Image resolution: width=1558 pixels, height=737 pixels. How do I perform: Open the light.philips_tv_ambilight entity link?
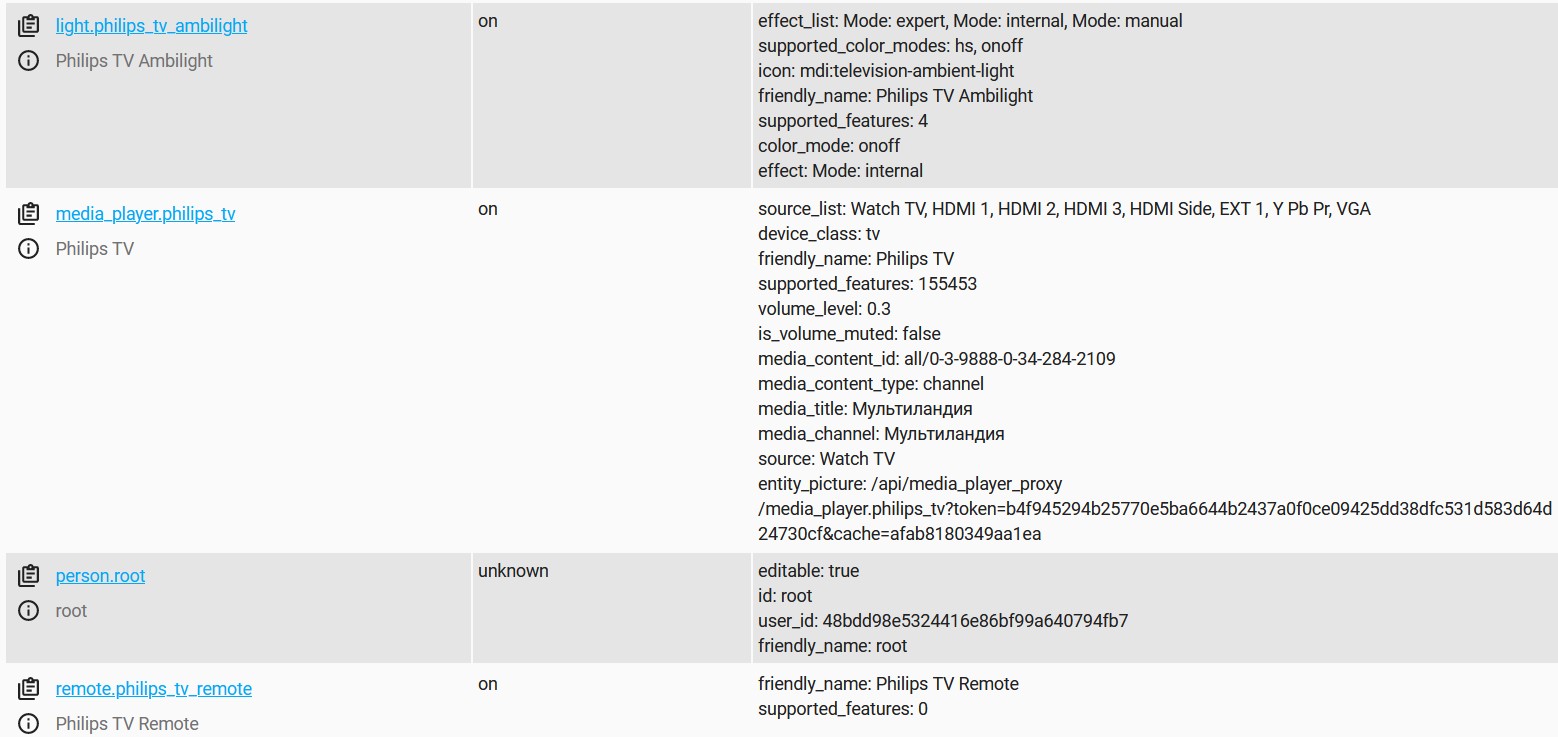tap(150, 25)
